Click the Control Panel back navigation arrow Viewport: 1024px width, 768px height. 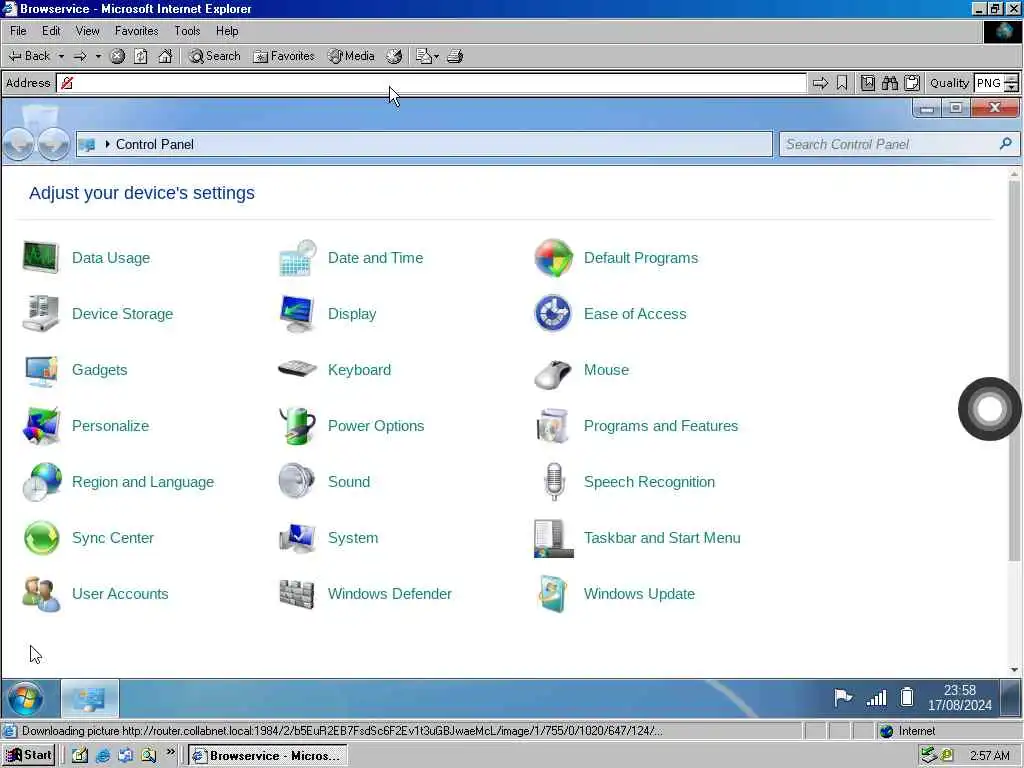19,142
